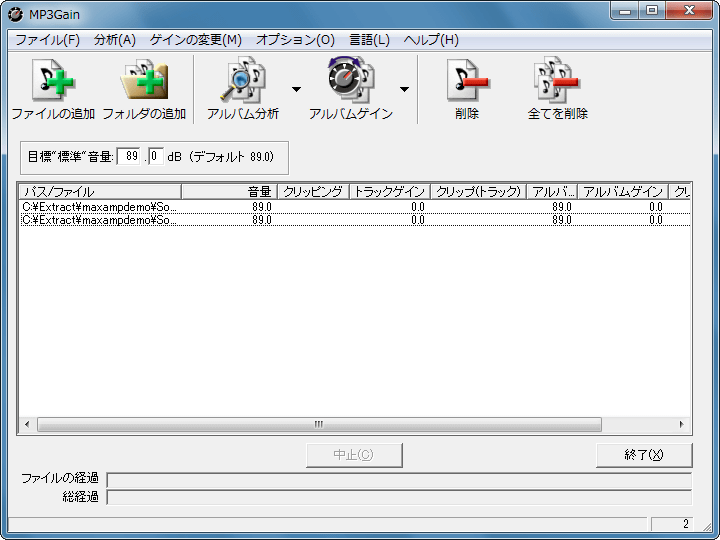
Task: Click second row's album gain value 0.0
Action: pyautogui.click(x=656, y=220)
